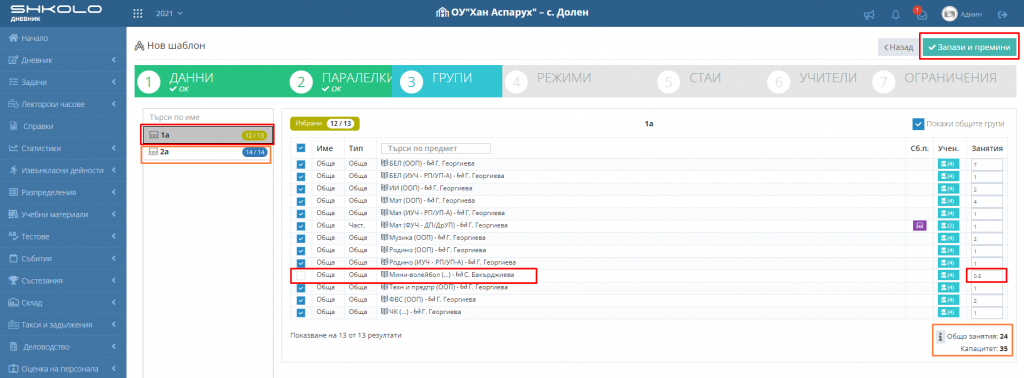Expand the Статистики sidebar menu
The image size is (1024, 378).
[x=63, y=148]
